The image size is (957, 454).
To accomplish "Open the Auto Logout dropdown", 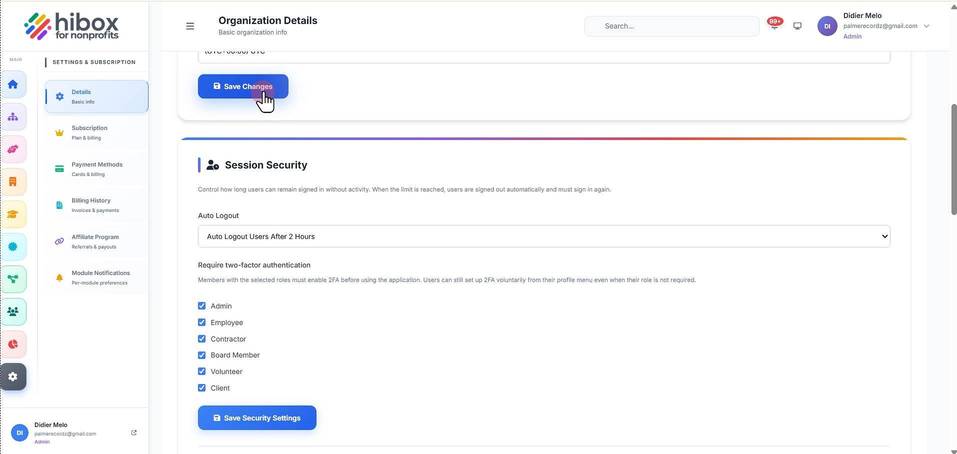I will coord(544,236).
